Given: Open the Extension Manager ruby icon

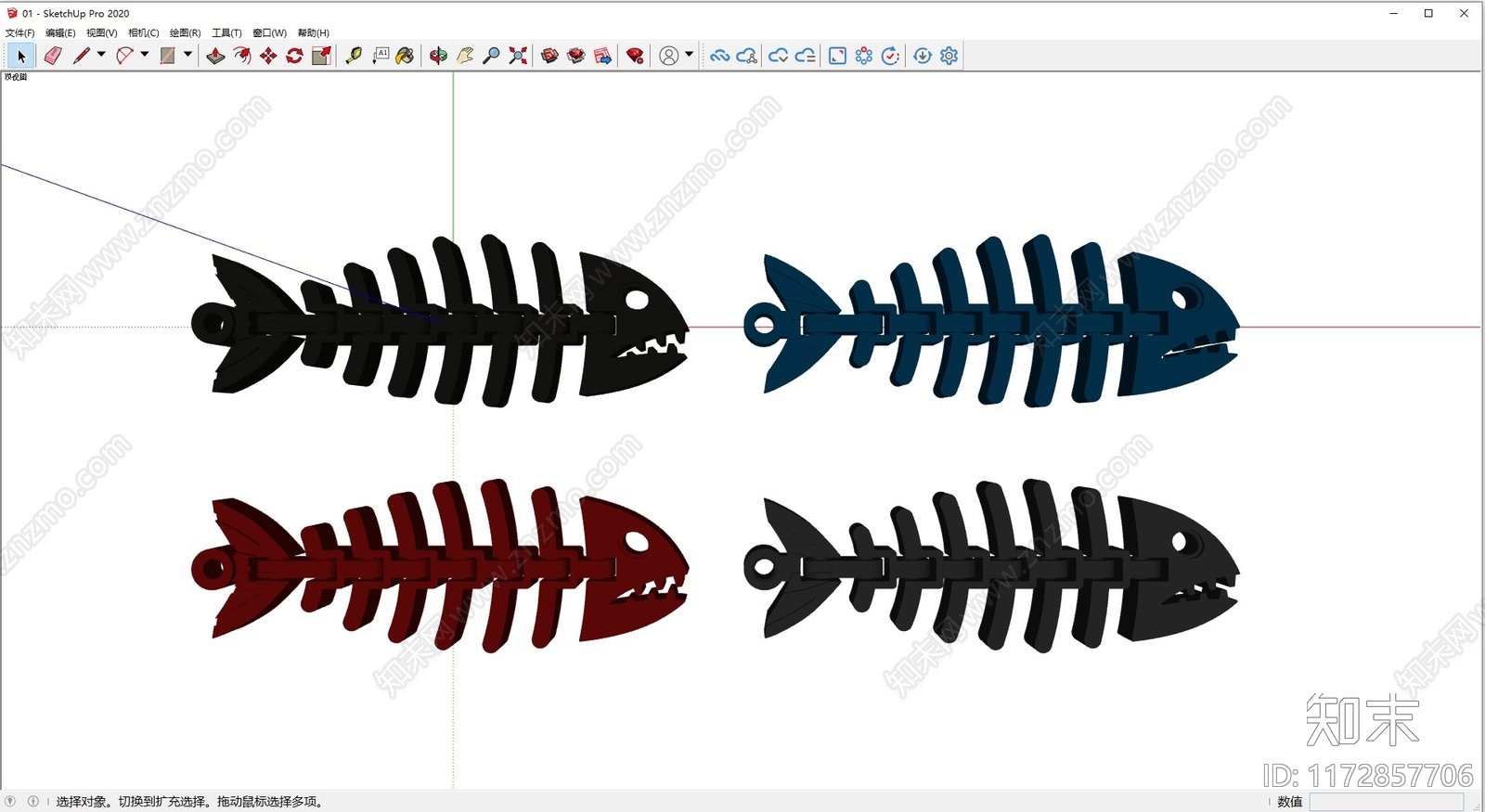Looking at the screenshot, I should pos(635,56).
